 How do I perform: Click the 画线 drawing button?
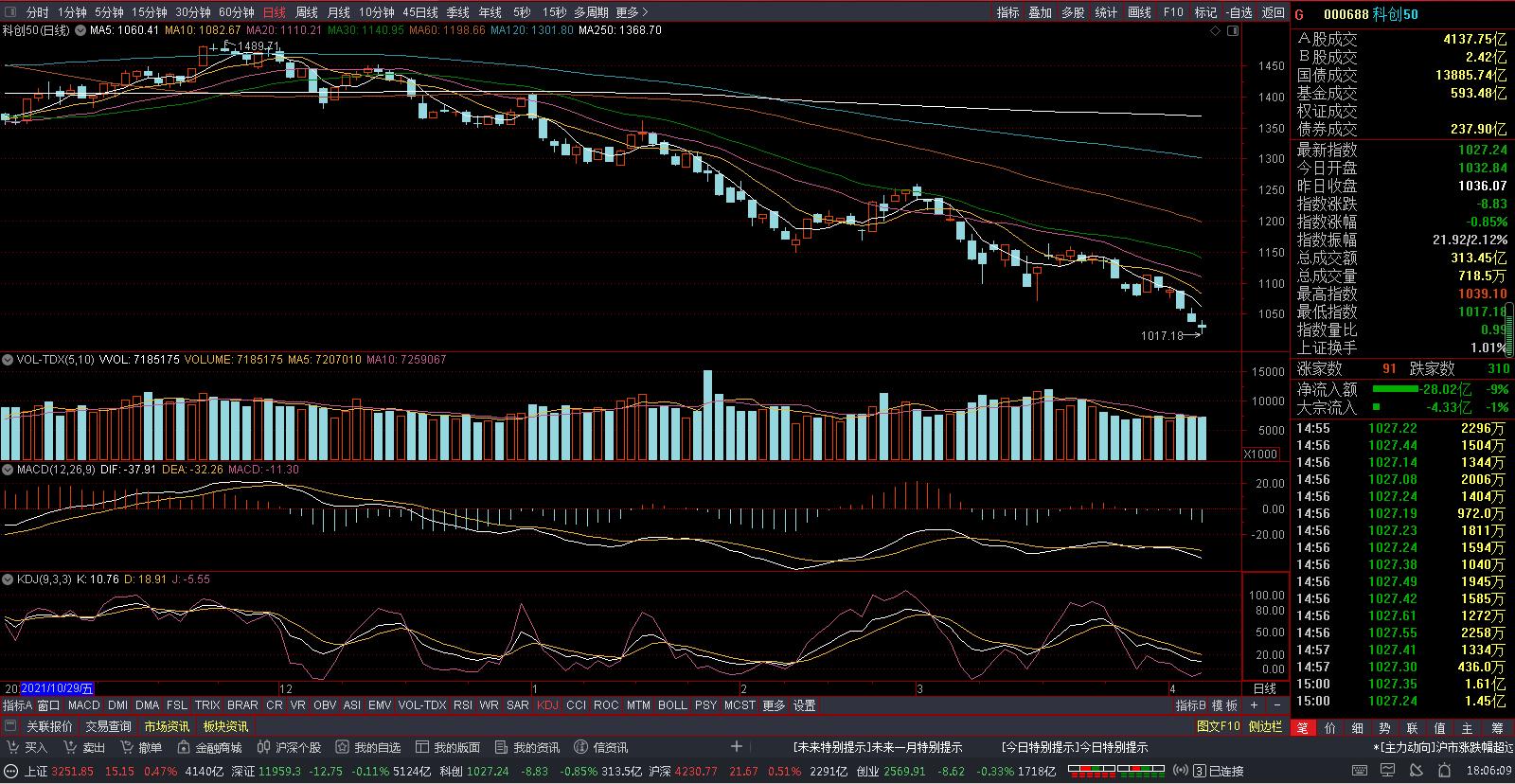point(1140,12)
